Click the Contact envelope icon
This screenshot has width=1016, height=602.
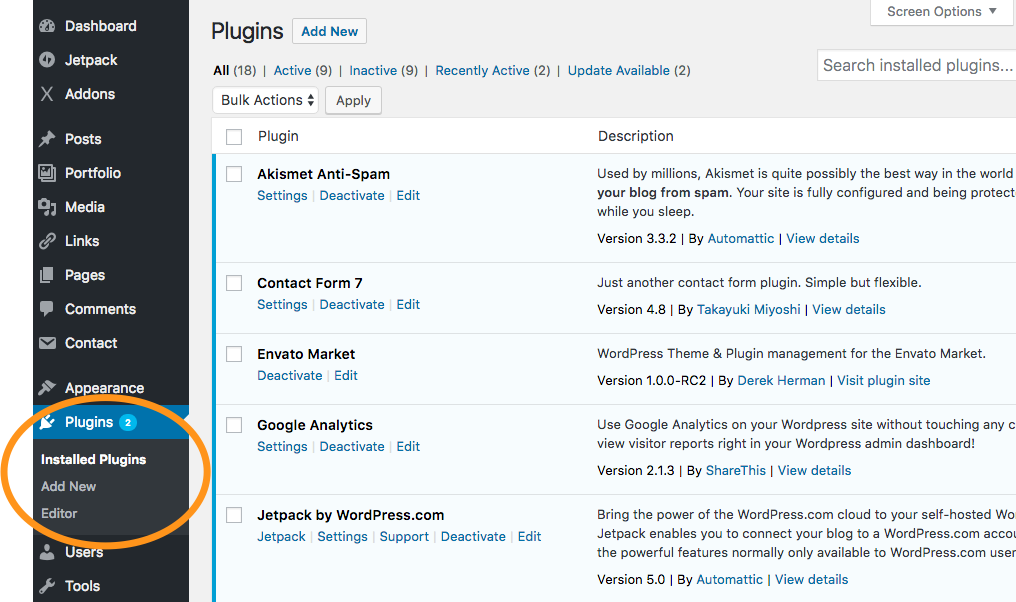(x=47, y=343)
